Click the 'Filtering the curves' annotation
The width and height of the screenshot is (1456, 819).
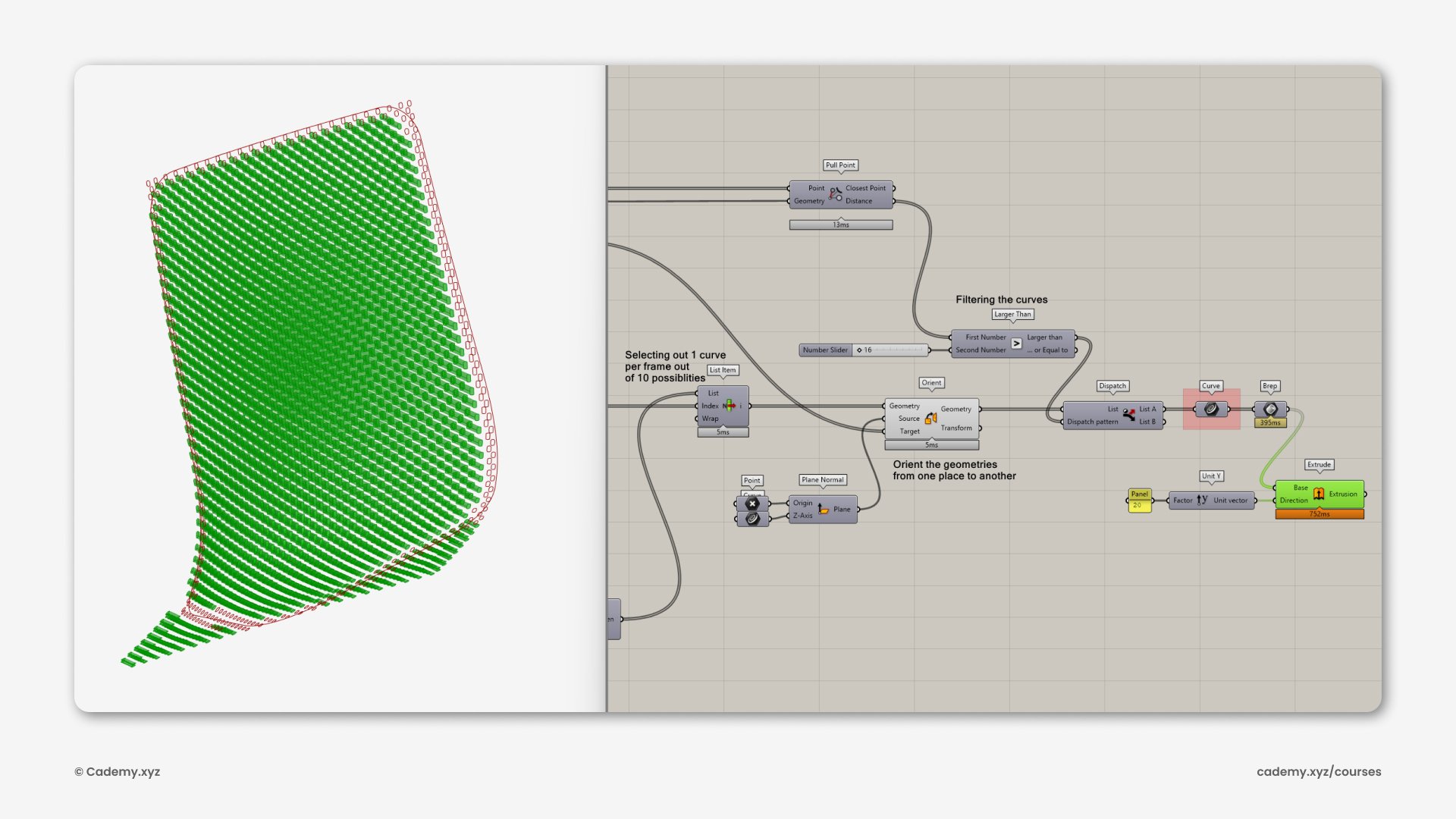pos(1002,300)
